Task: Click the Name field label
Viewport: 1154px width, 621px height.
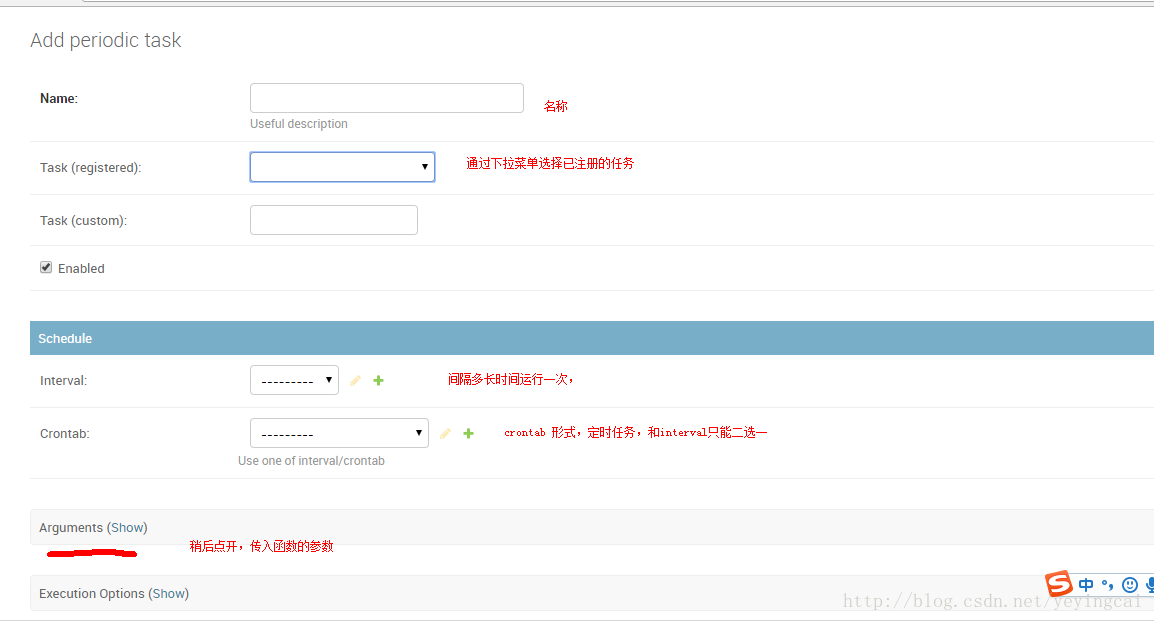Action: [x=58, y=99]
